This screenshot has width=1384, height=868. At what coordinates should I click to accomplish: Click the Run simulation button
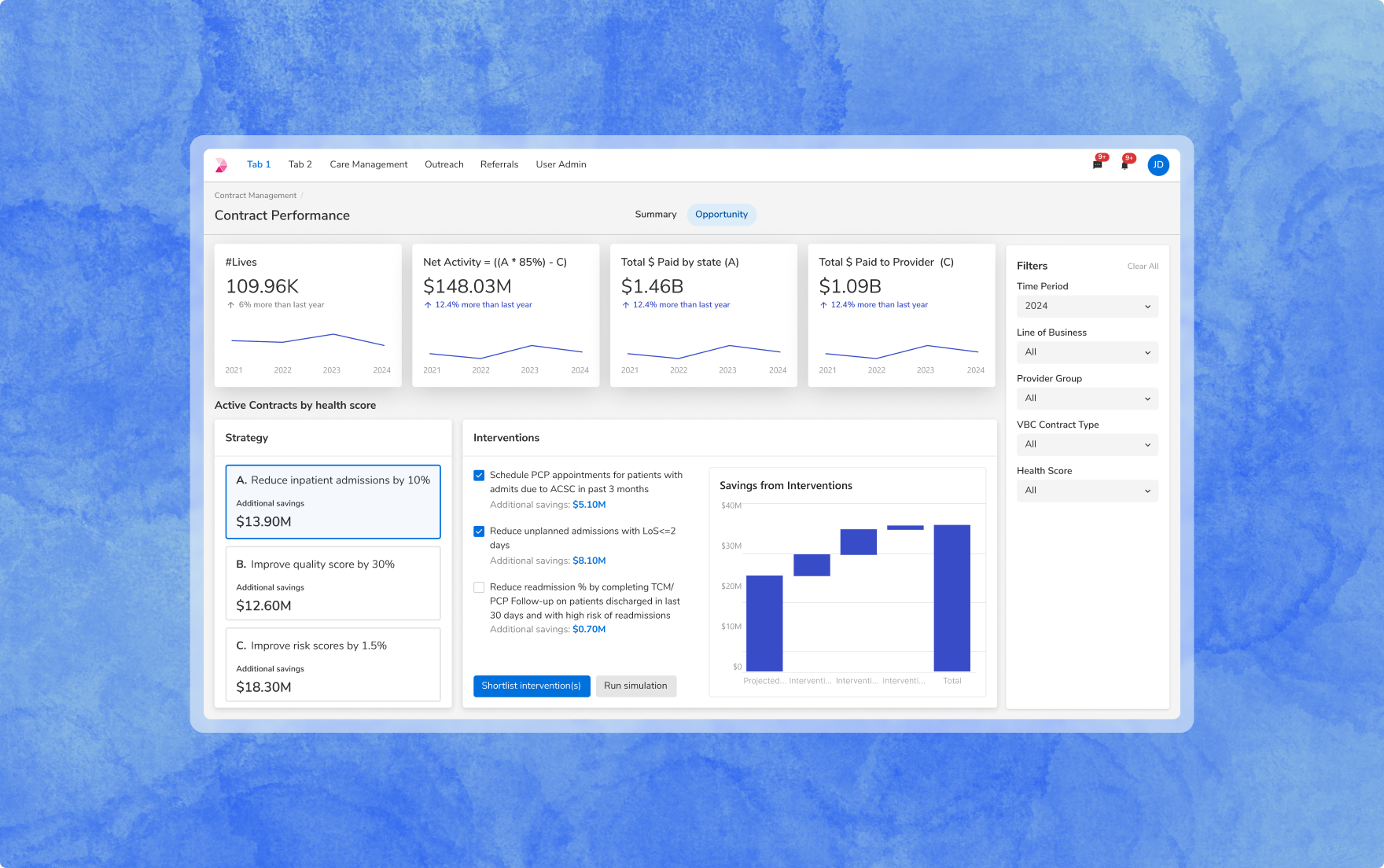(x=635, y=686)
